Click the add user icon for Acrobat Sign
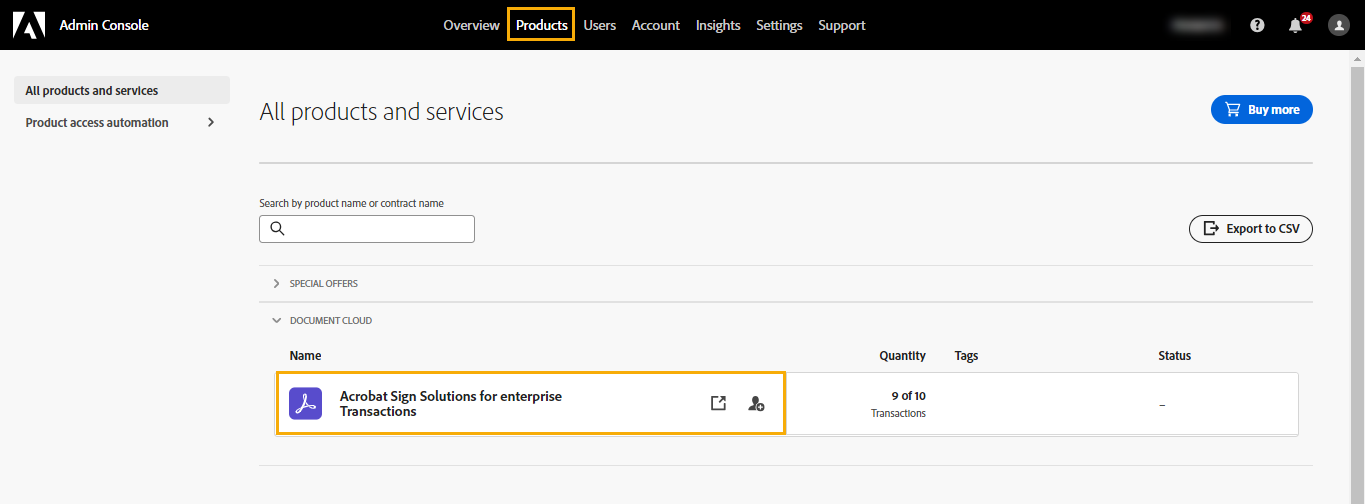 click(x=756, y=404)
